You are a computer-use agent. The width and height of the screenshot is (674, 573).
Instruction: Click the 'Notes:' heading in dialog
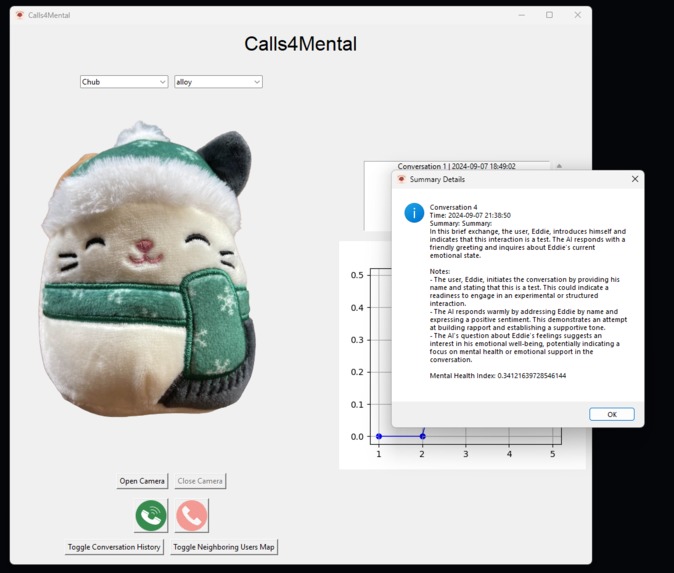click(440, 272)
